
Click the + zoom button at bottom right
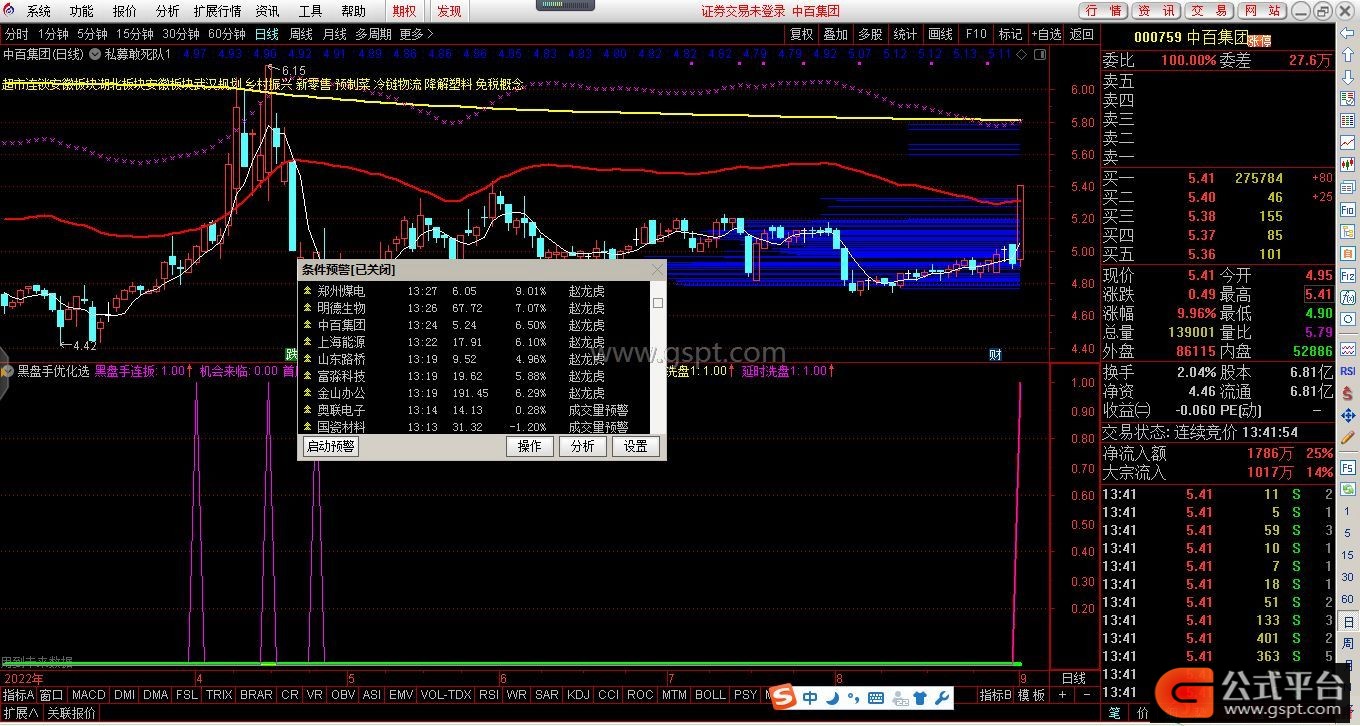(x=1062, y=695)
